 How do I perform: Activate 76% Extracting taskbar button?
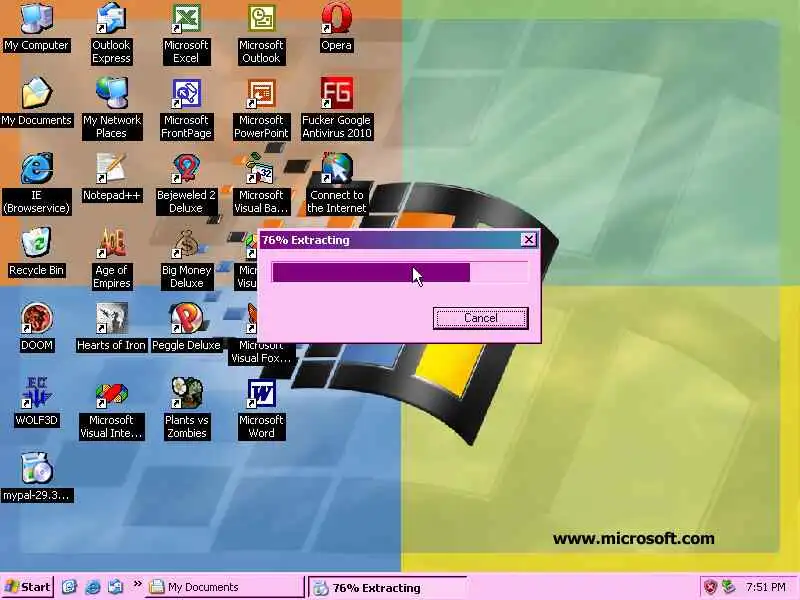point(388,588)
